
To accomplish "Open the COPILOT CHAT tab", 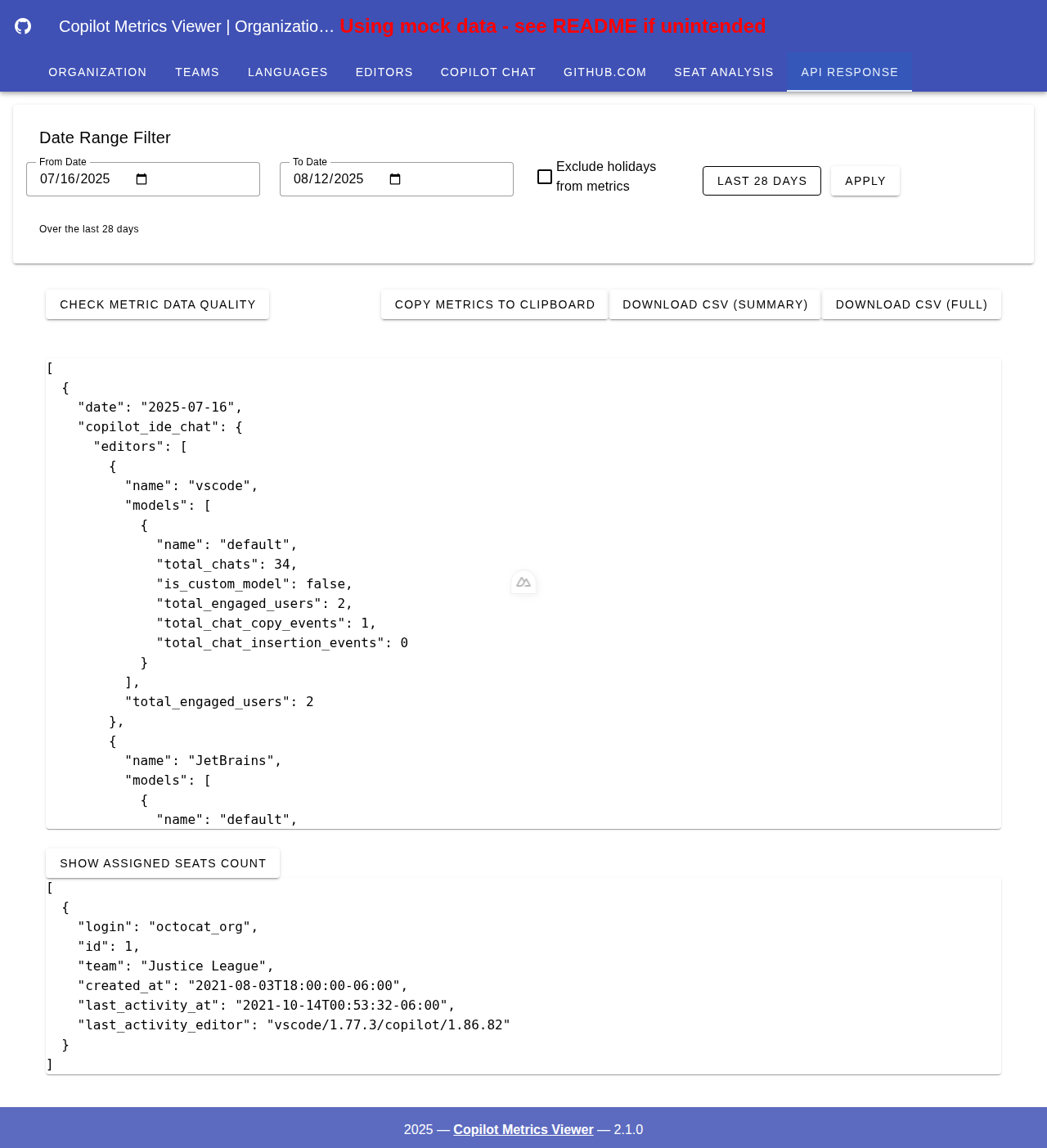I will tap(488, 72).
